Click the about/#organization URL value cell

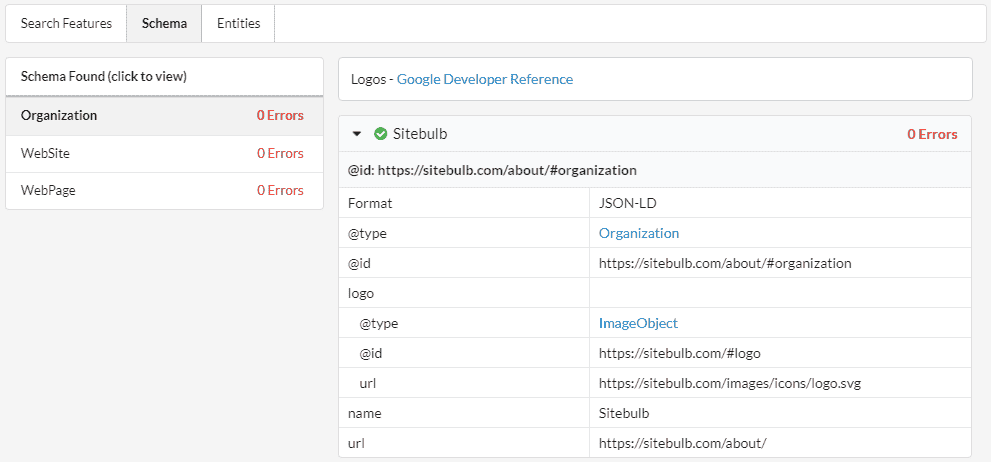[x=780, y=263]
